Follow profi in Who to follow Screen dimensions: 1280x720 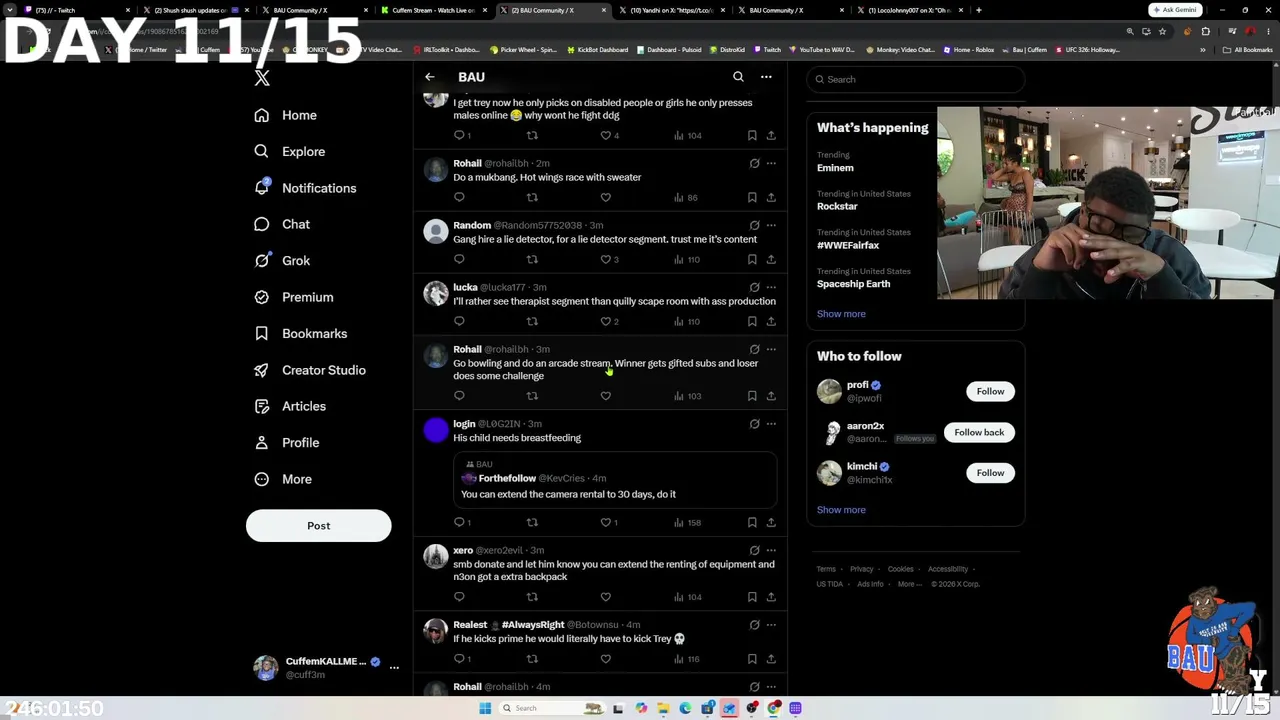[990, 392]
